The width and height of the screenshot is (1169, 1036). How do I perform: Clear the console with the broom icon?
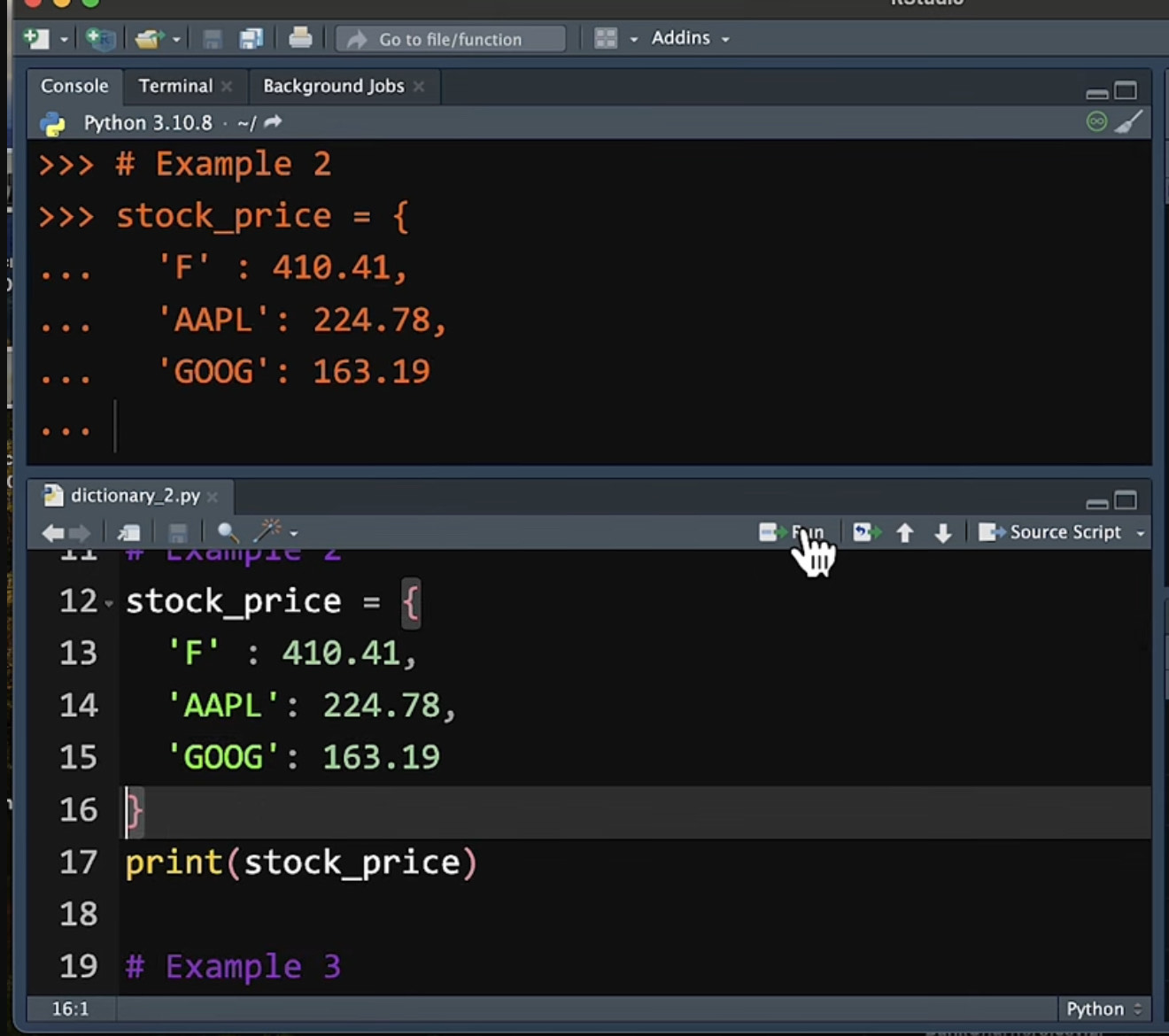tap(1128, 121)
